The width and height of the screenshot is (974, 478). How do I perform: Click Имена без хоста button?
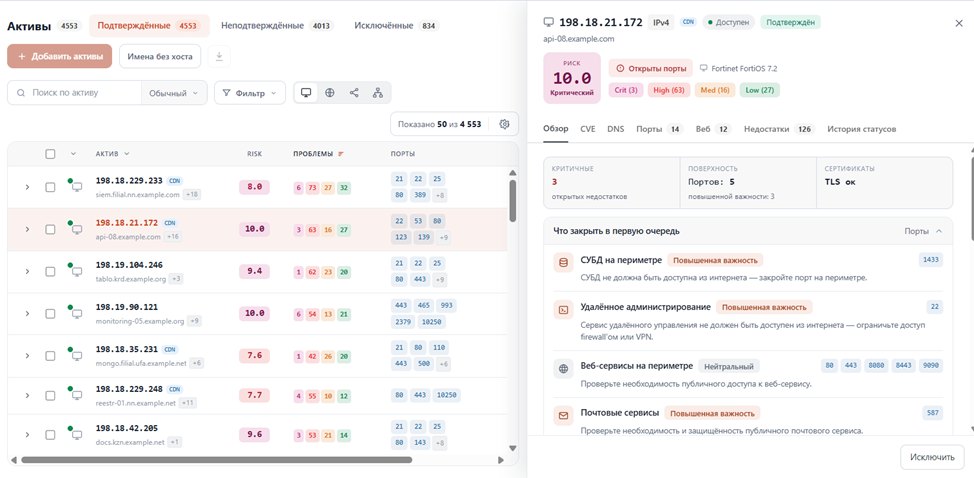pyautogui.click(x=160, y=56)
